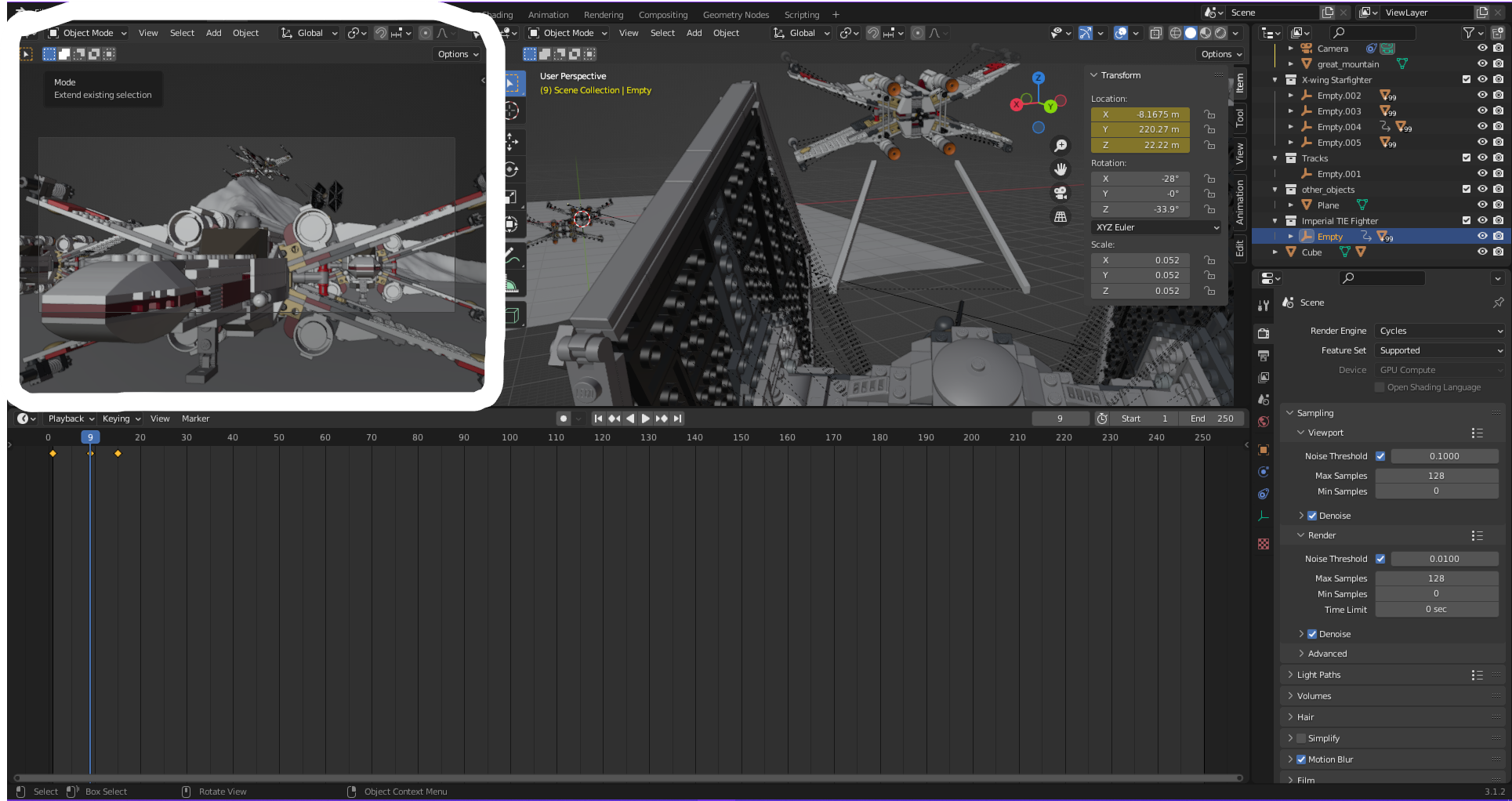Open the Feature Set Supported dropdown
This screenshot has height=801, width=1512.
click(x=1440, y=350)
